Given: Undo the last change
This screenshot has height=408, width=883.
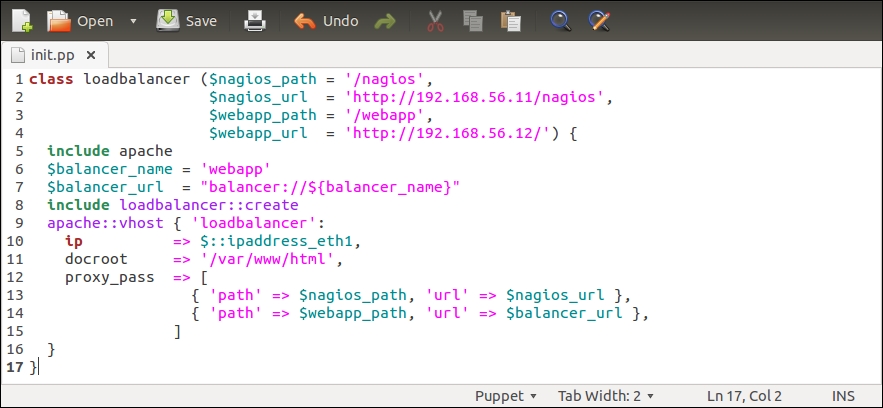Looking at the screenshot, I should [x=326, y=20].
